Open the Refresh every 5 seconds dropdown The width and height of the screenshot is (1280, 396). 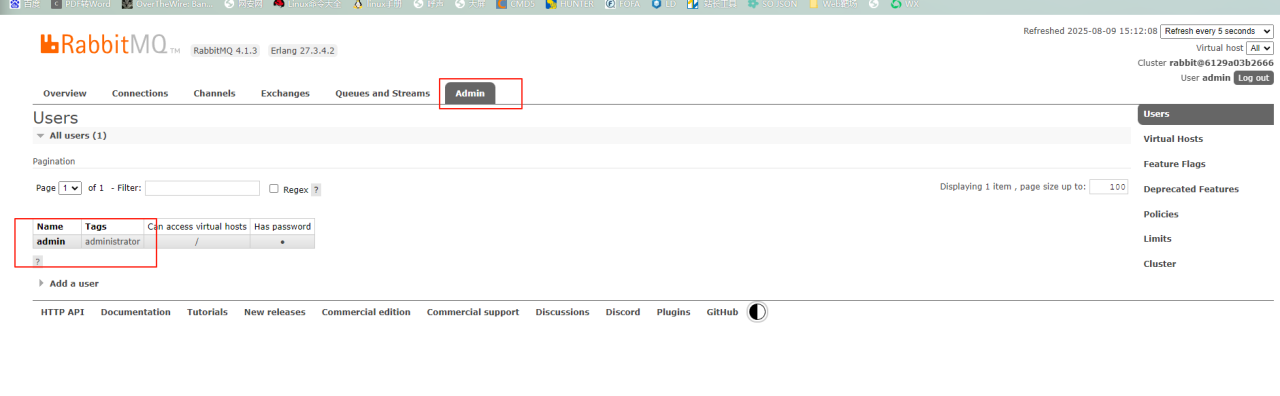(x=1217, y=31)
